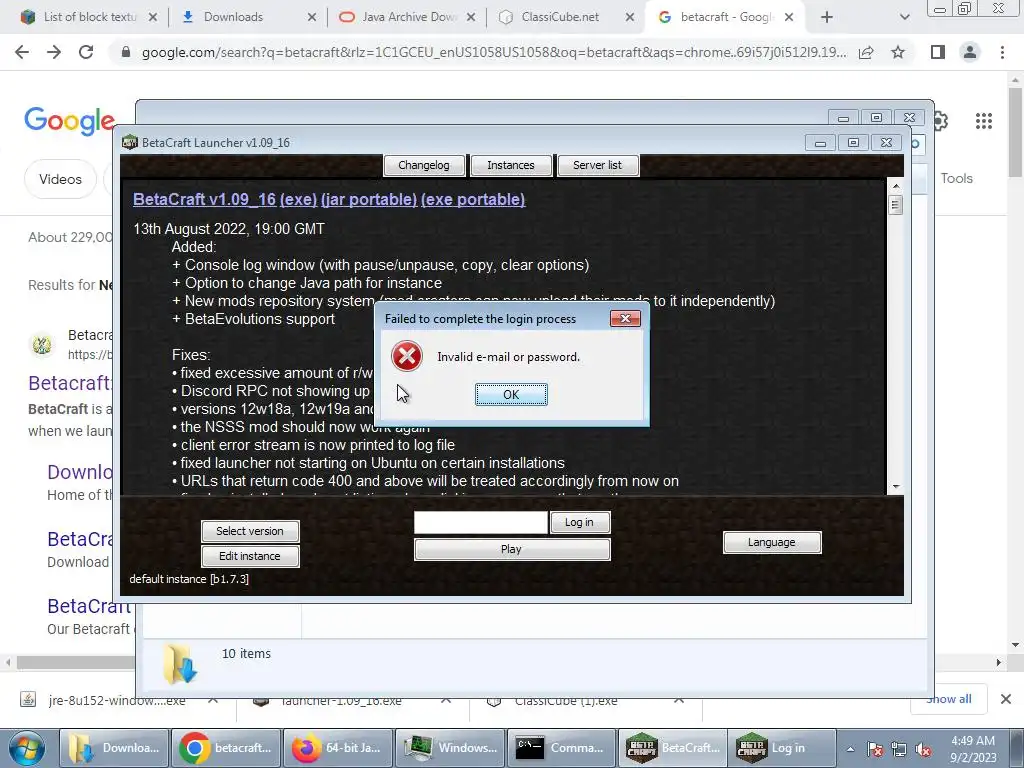Open the (exe portable) download link

click(x=473, y=199)
